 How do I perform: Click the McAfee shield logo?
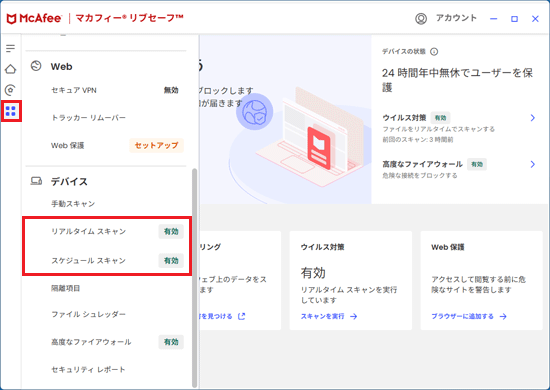click(x=12, y=19)
